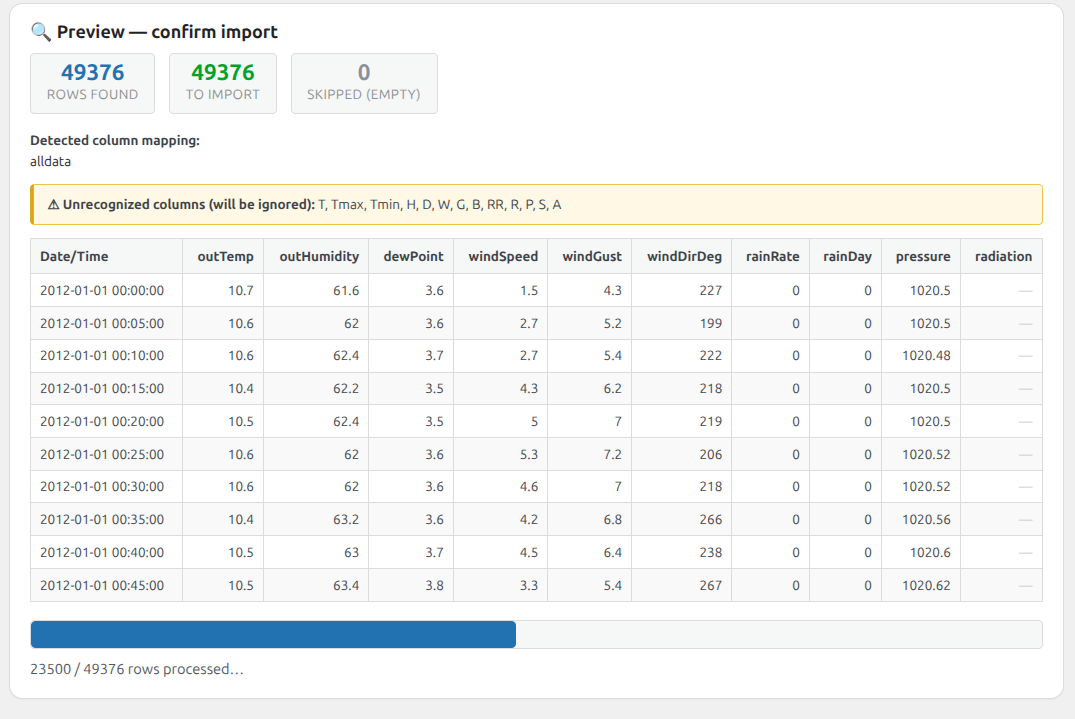Click the dewPoint value 3.8
This screenshot has width=1075, height=719.
[x=434, y=585]
